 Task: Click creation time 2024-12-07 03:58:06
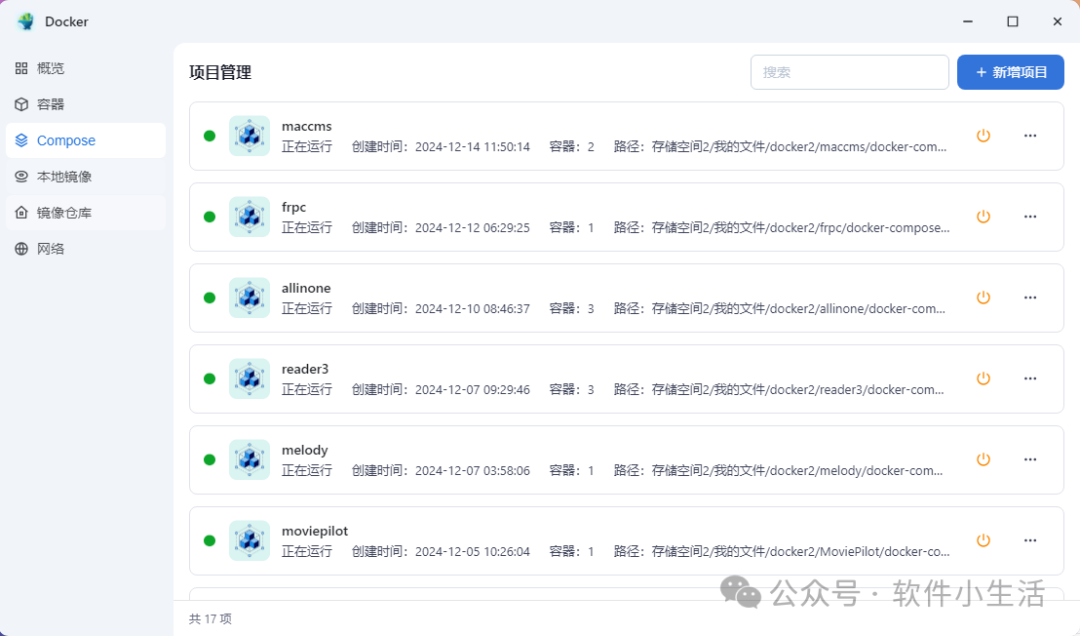point(472,471)
